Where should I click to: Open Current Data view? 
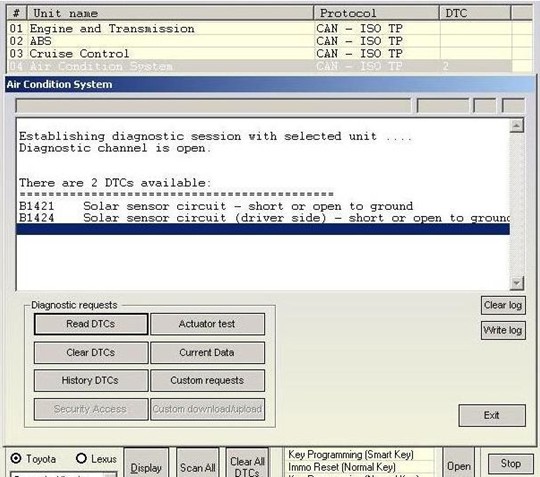(x=207, y=352)
